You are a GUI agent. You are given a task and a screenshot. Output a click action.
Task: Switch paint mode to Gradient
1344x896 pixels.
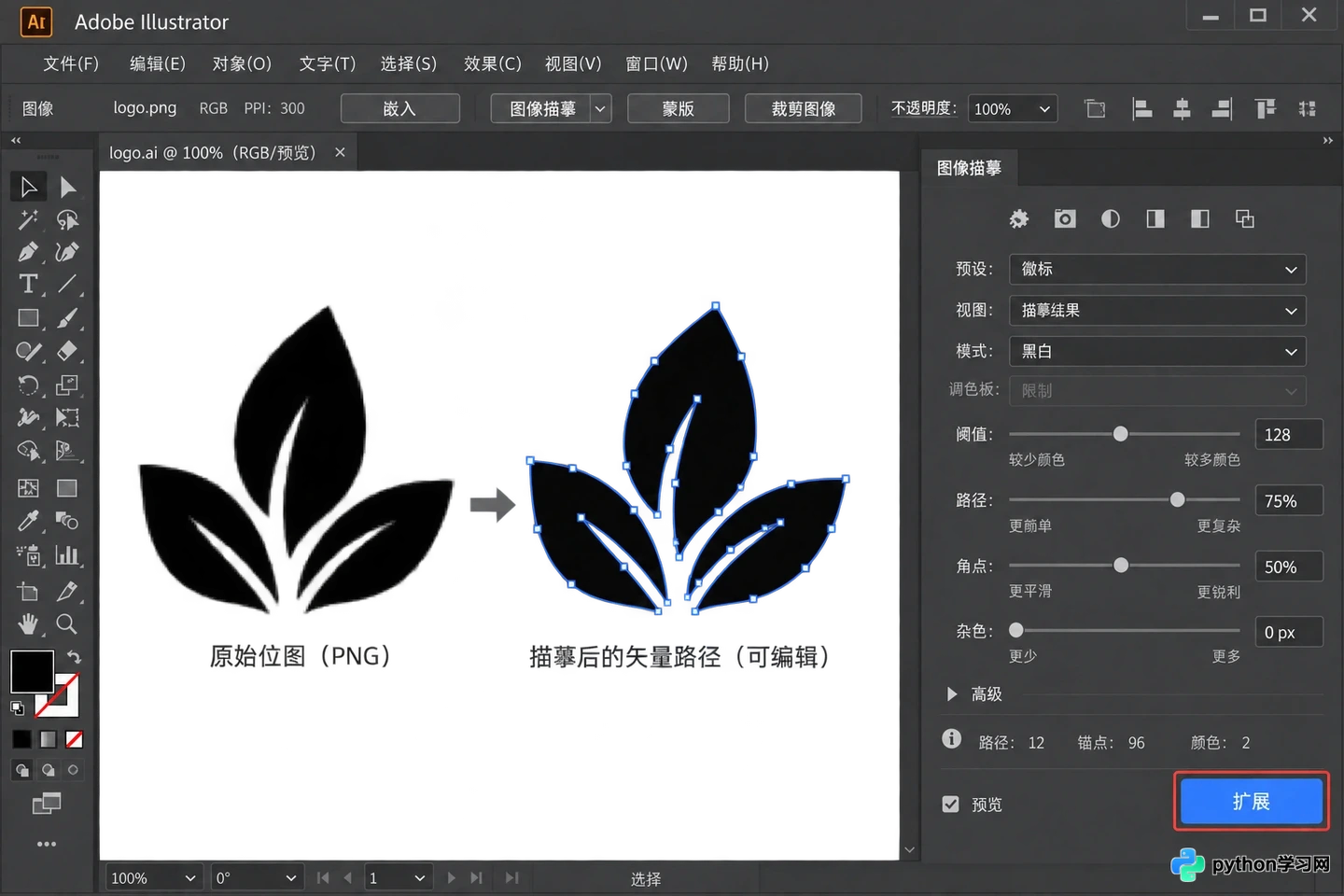[x=48, y=740]
